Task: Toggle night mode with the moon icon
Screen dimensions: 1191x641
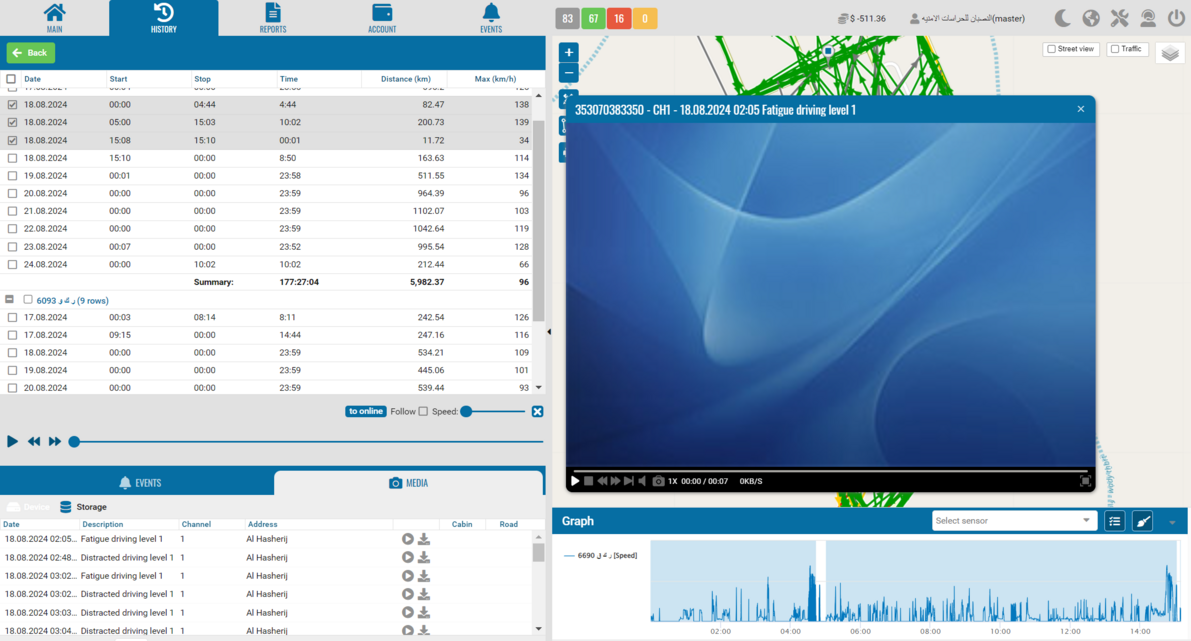Action: click(x=1063, y=18)
